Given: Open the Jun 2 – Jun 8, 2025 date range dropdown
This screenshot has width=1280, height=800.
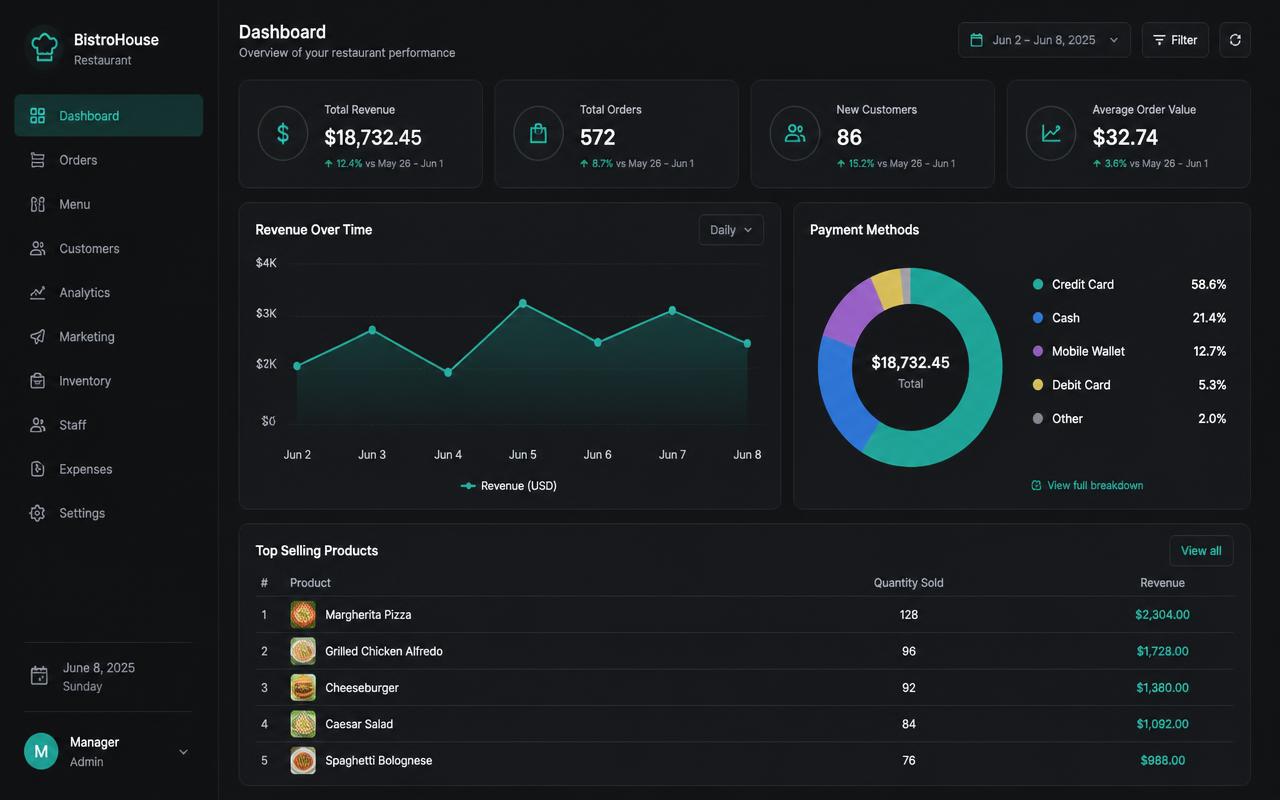Looking at the screenshot, I should tap(1044, 40).
